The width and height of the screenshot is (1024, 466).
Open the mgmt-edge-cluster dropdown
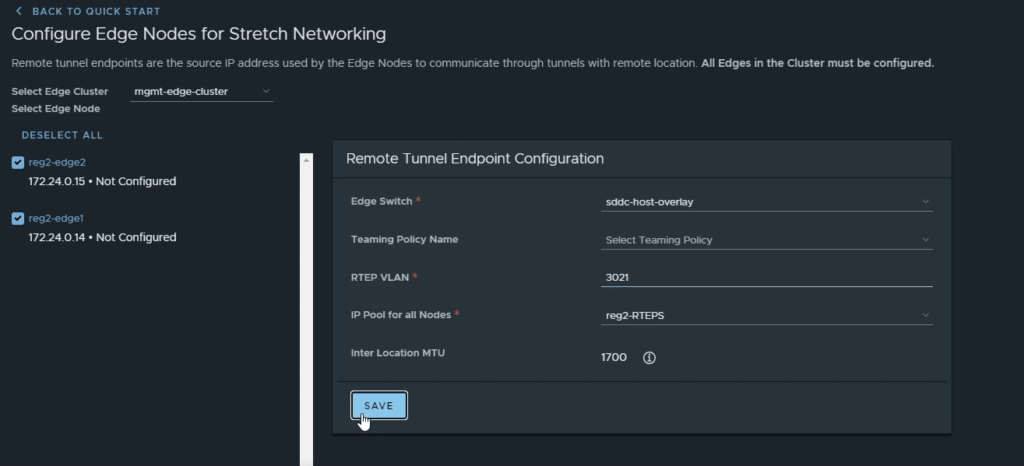point(201,92)
